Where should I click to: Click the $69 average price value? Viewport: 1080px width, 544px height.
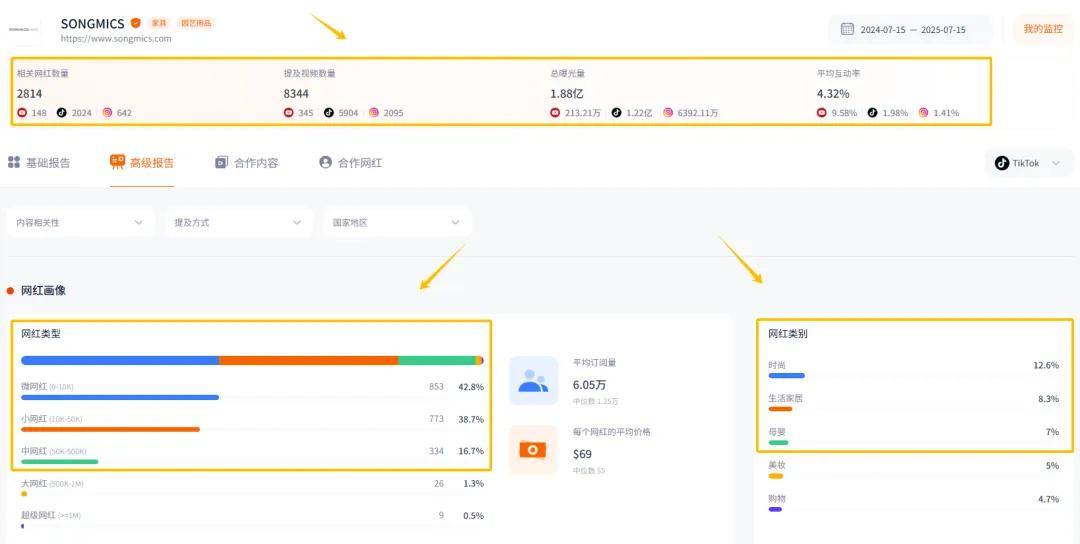pos(582,454)
